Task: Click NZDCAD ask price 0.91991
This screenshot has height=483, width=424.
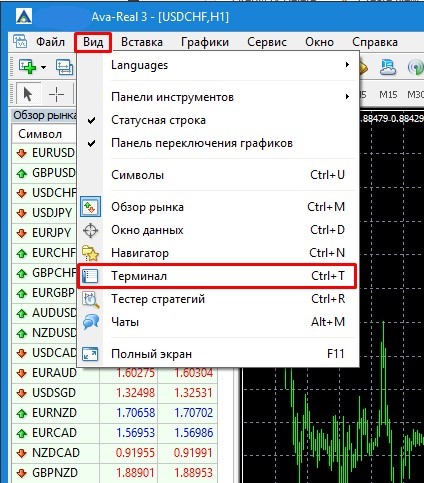Action: pyautogui.click(x=193, y=453)
